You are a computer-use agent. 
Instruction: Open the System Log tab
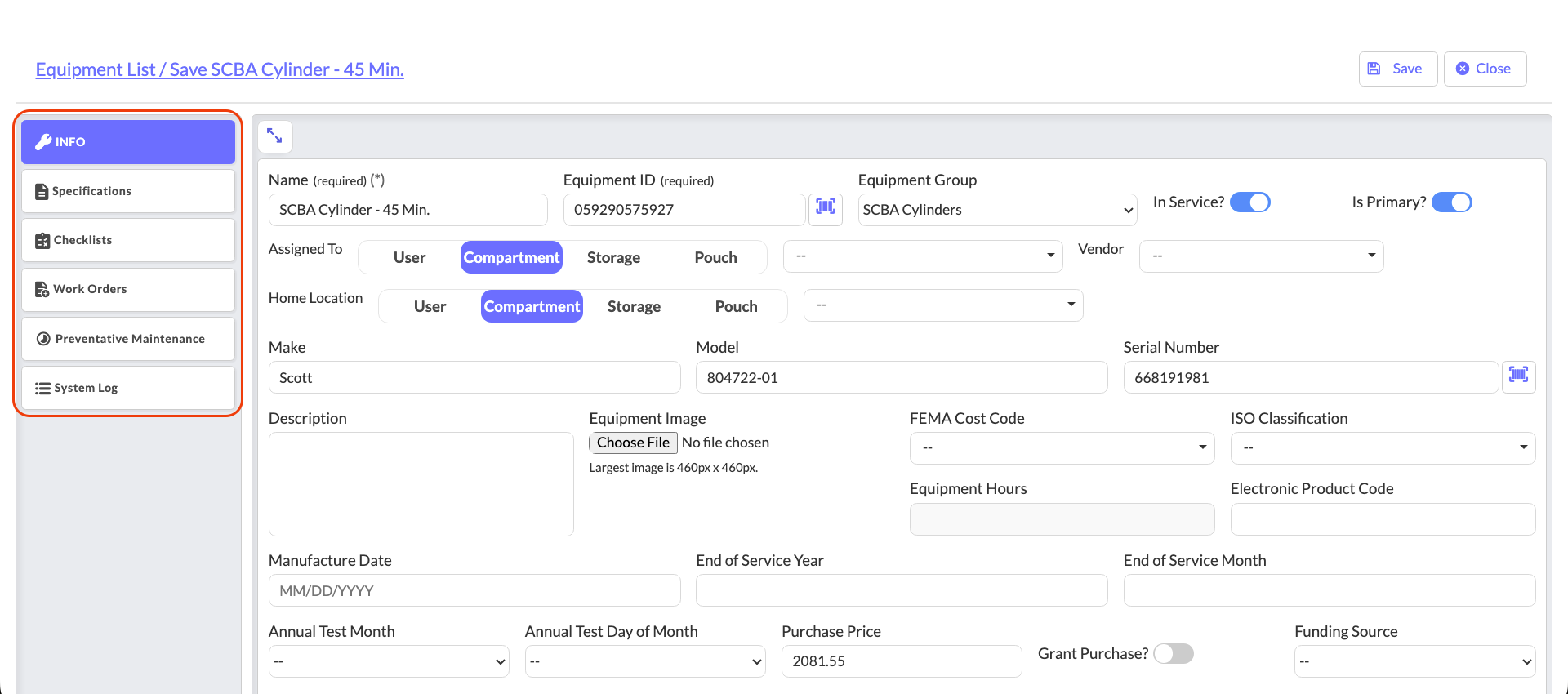click(128, 388)
